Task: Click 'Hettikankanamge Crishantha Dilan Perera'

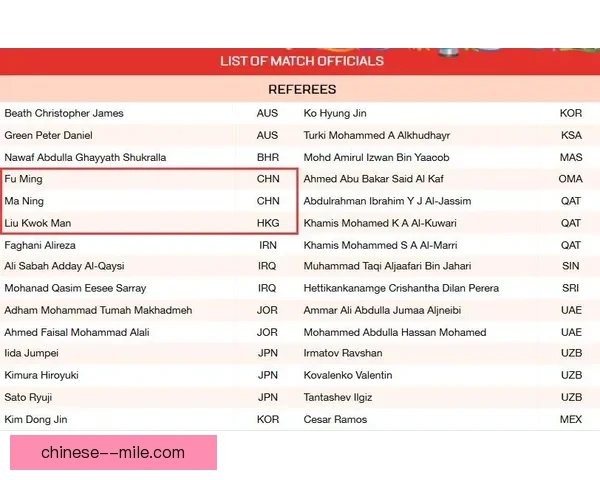Action: [x=401, y=288]
